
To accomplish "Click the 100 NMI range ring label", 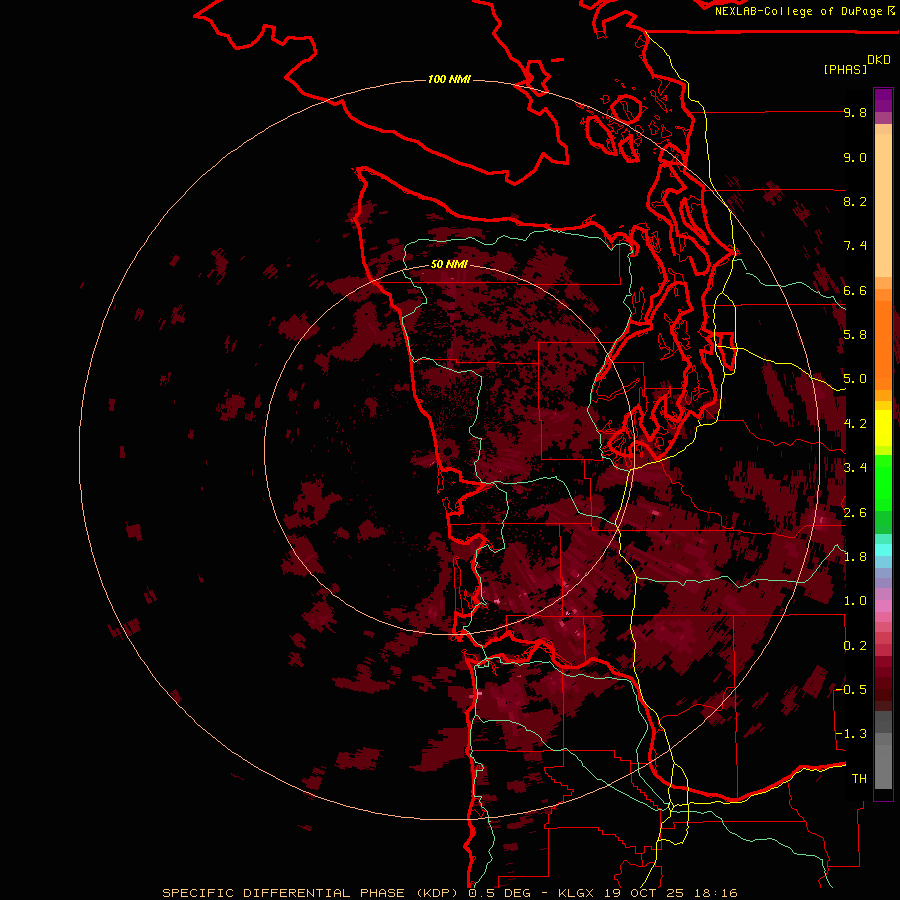I will [x=449, y=79].
